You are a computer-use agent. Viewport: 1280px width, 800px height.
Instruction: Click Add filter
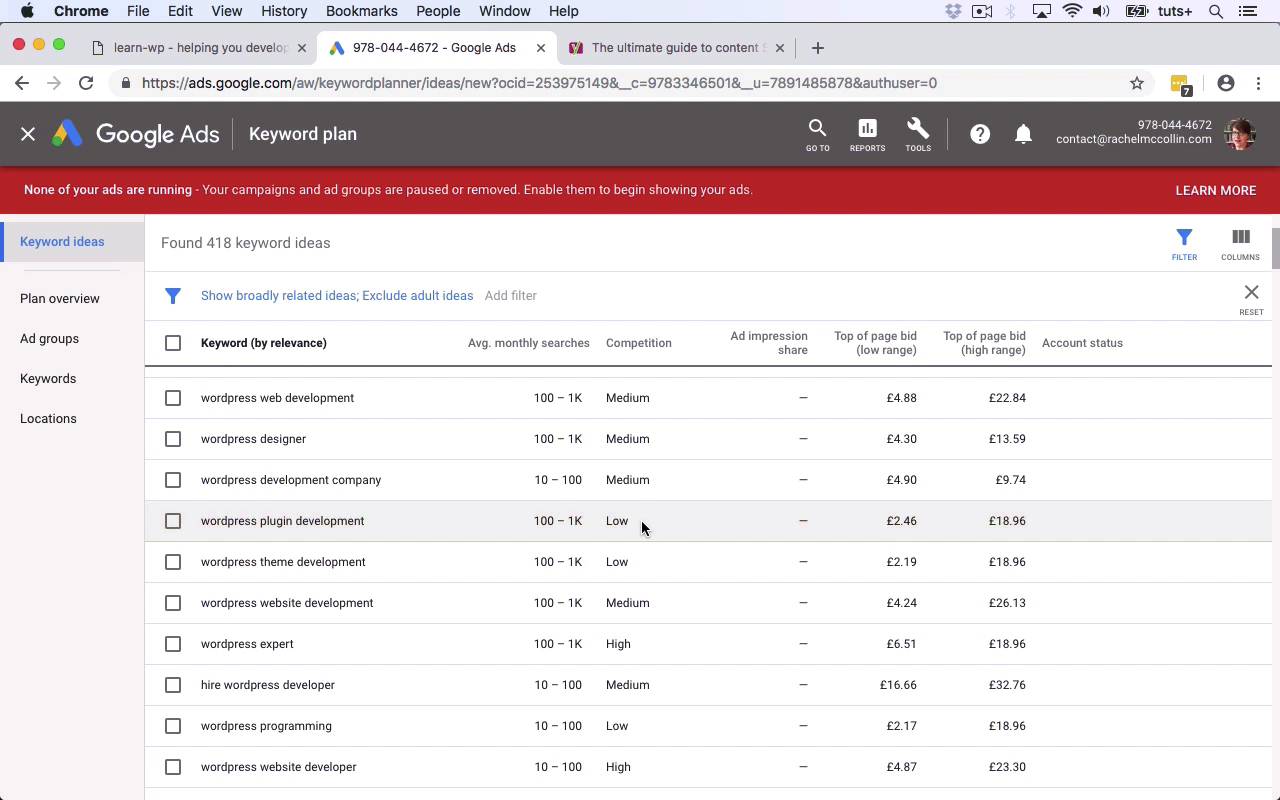(x=510, y=296)
